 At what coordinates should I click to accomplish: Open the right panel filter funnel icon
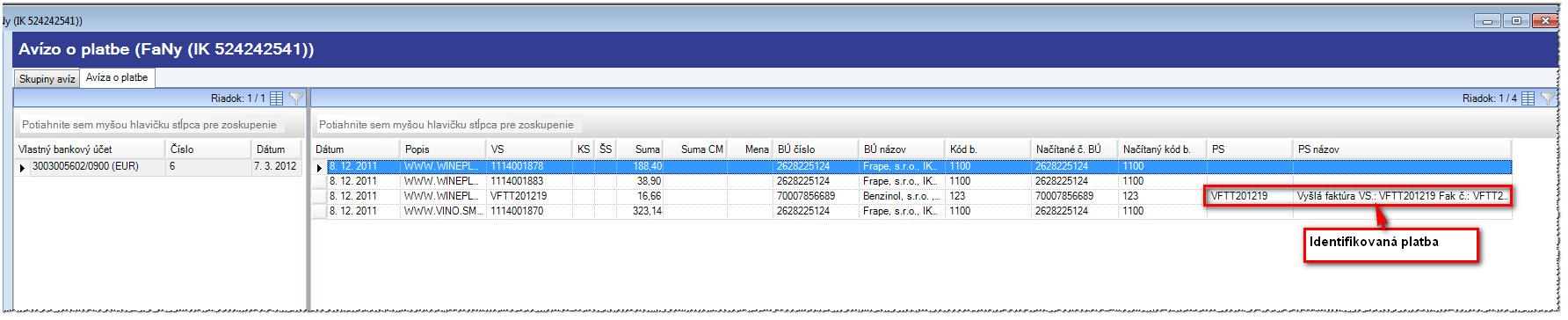(1548, 98)
